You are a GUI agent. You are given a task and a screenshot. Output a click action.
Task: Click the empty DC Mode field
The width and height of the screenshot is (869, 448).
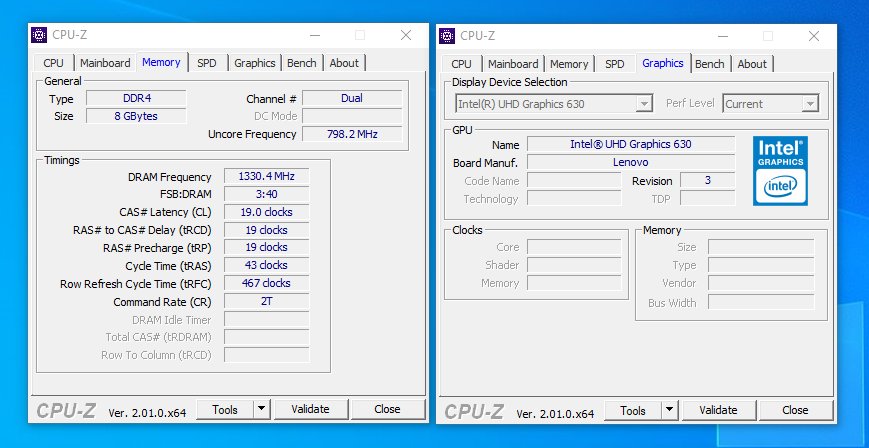(x=352, y=116)
